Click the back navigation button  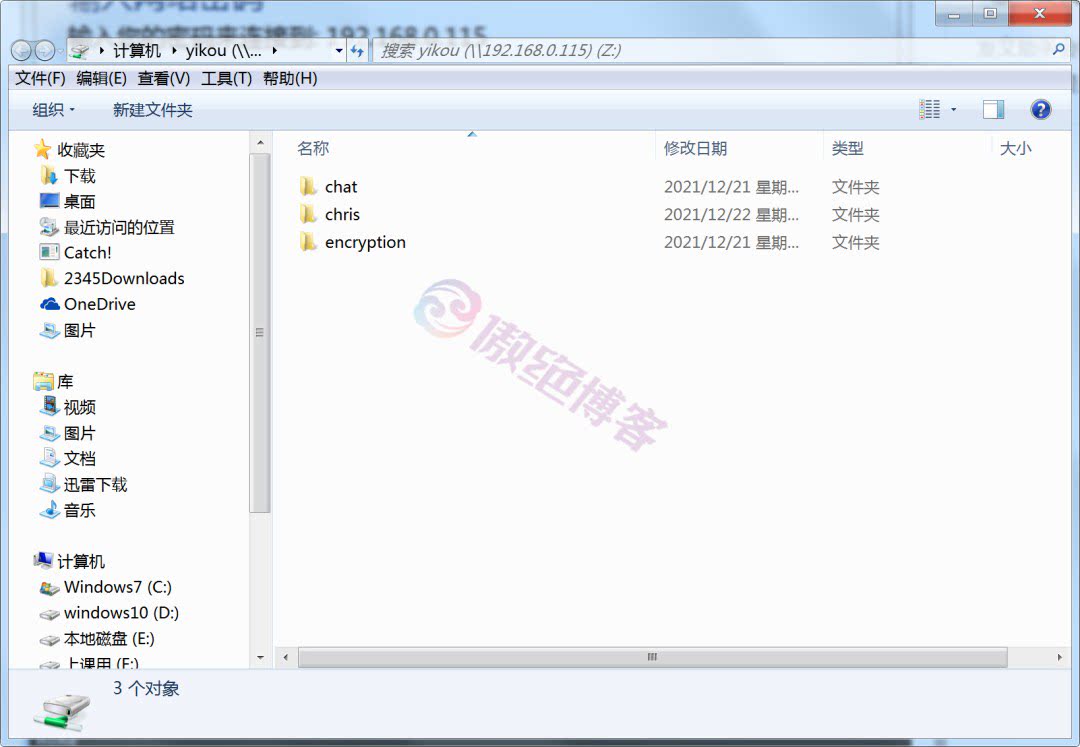tap(20, 50)
